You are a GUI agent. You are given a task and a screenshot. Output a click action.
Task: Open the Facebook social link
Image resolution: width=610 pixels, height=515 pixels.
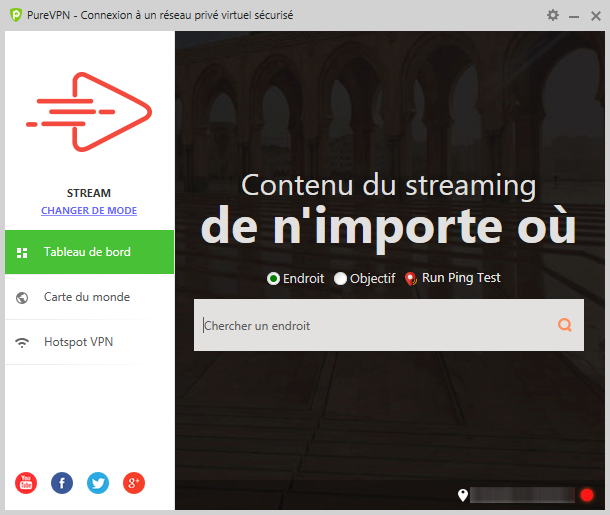coord(62,483)
